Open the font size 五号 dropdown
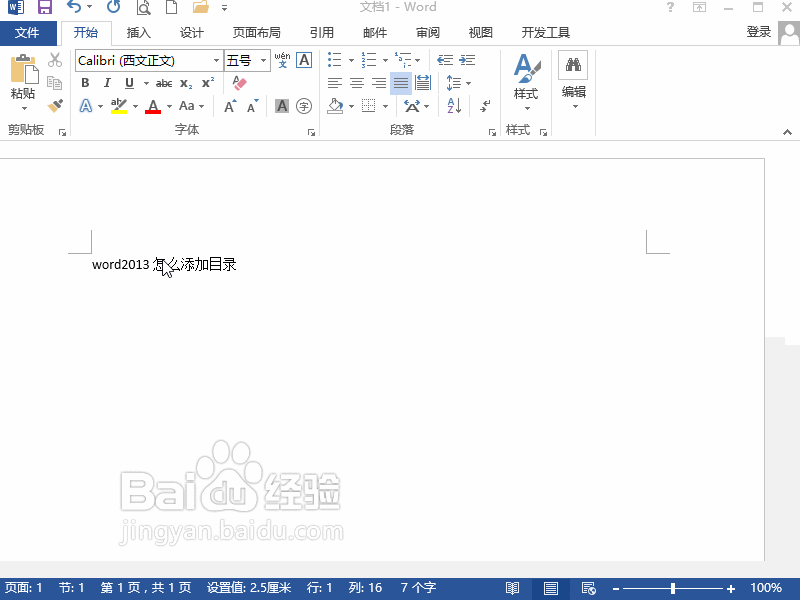This screenshot has height=600, width=800. pos(263,61)
